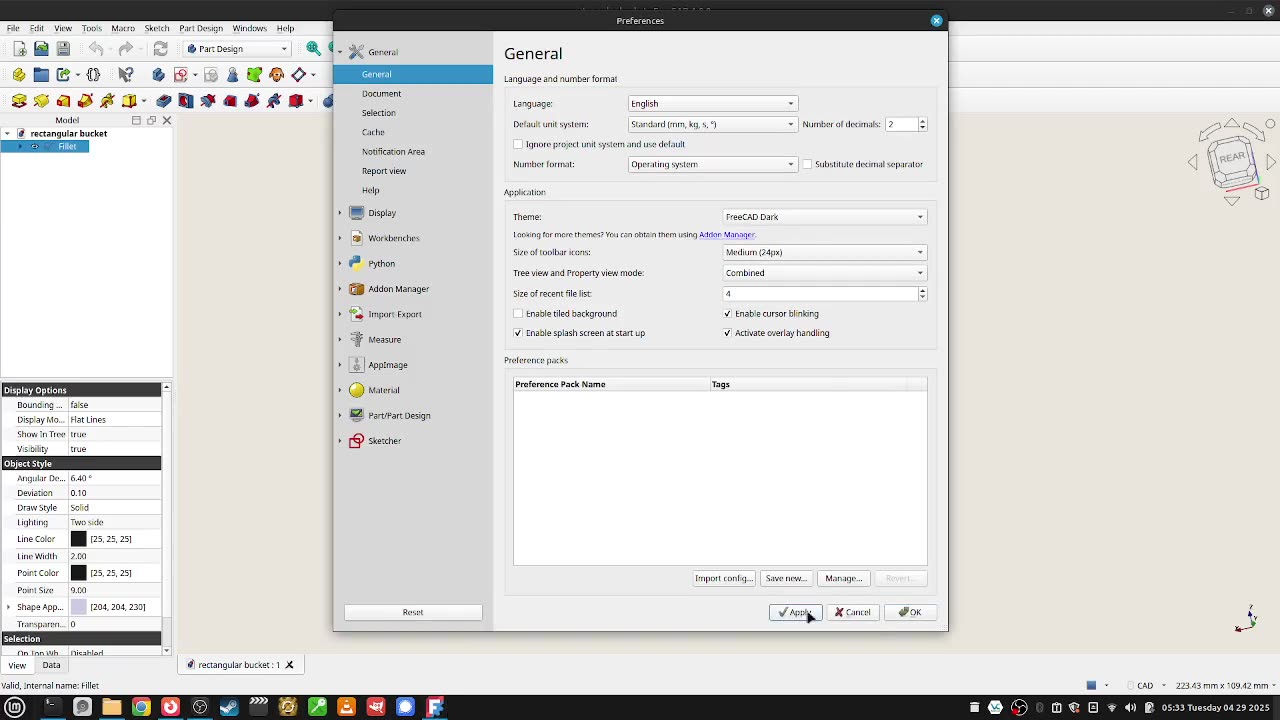
Task: Enable Ignore project unit system checkbox
Action: point(518,144)
